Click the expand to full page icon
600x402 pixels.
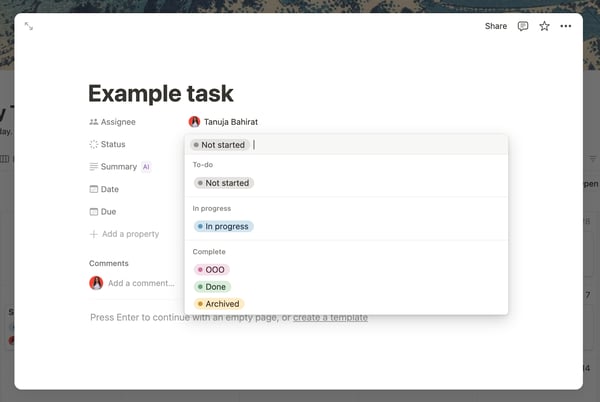(29, 26)
